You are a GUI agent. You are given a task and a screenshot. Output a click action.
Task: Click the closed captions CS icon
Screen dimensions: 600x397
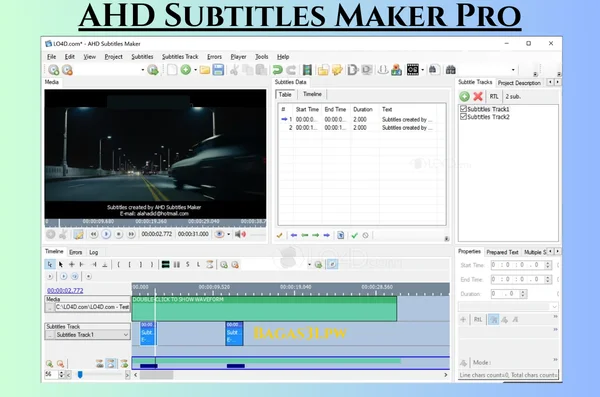click(412, 70)
